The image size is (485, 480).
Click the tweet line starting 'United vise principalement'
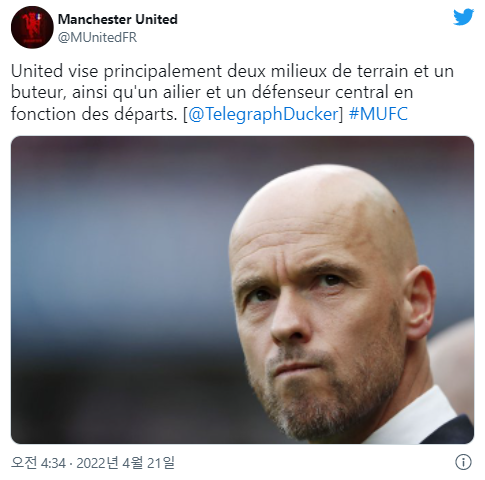[x=232, y=71]
